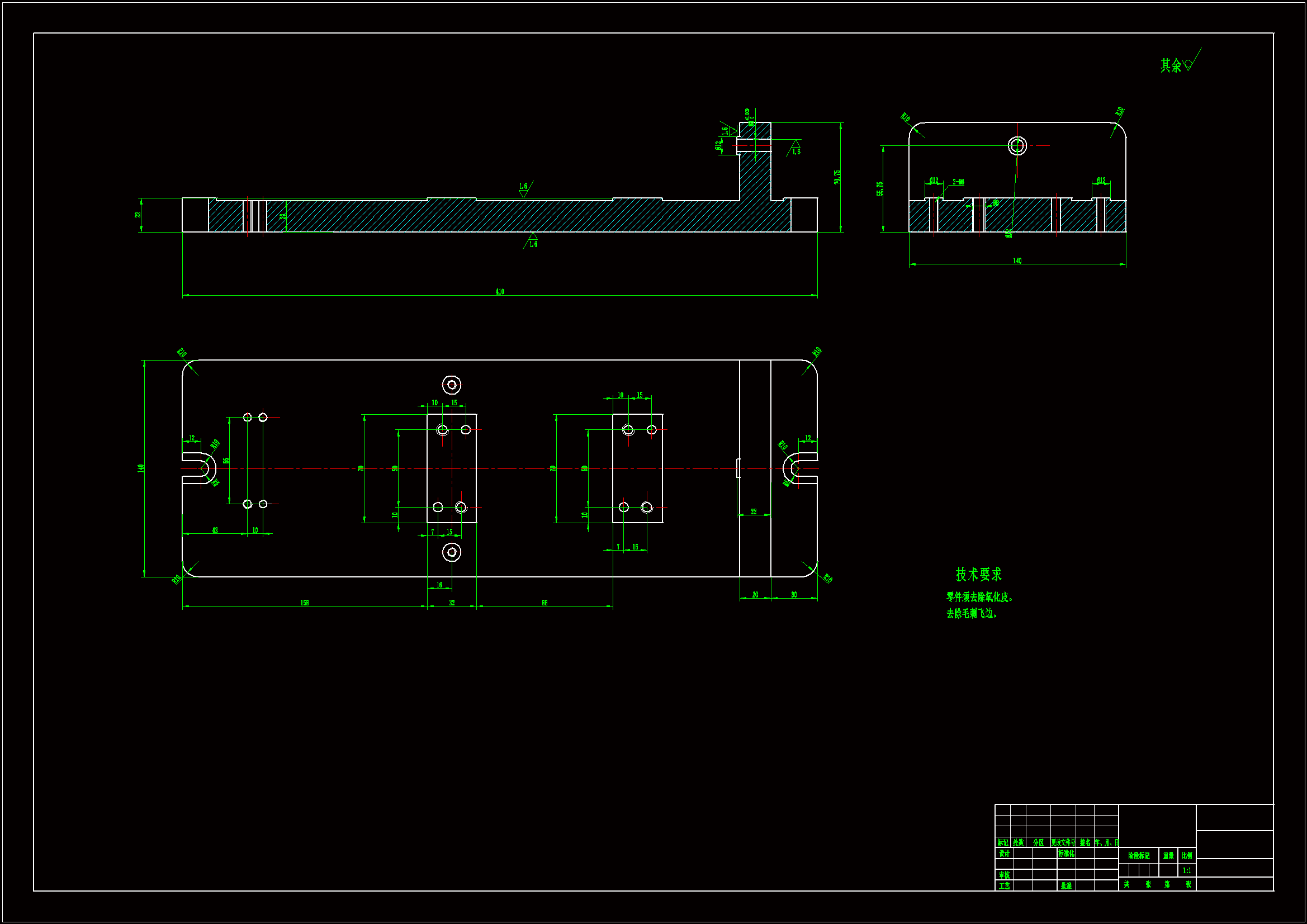Click the 410 overall length dimension text
Image resolution: width=1307 pixels, height=924 pixels.
click(499, 291)
